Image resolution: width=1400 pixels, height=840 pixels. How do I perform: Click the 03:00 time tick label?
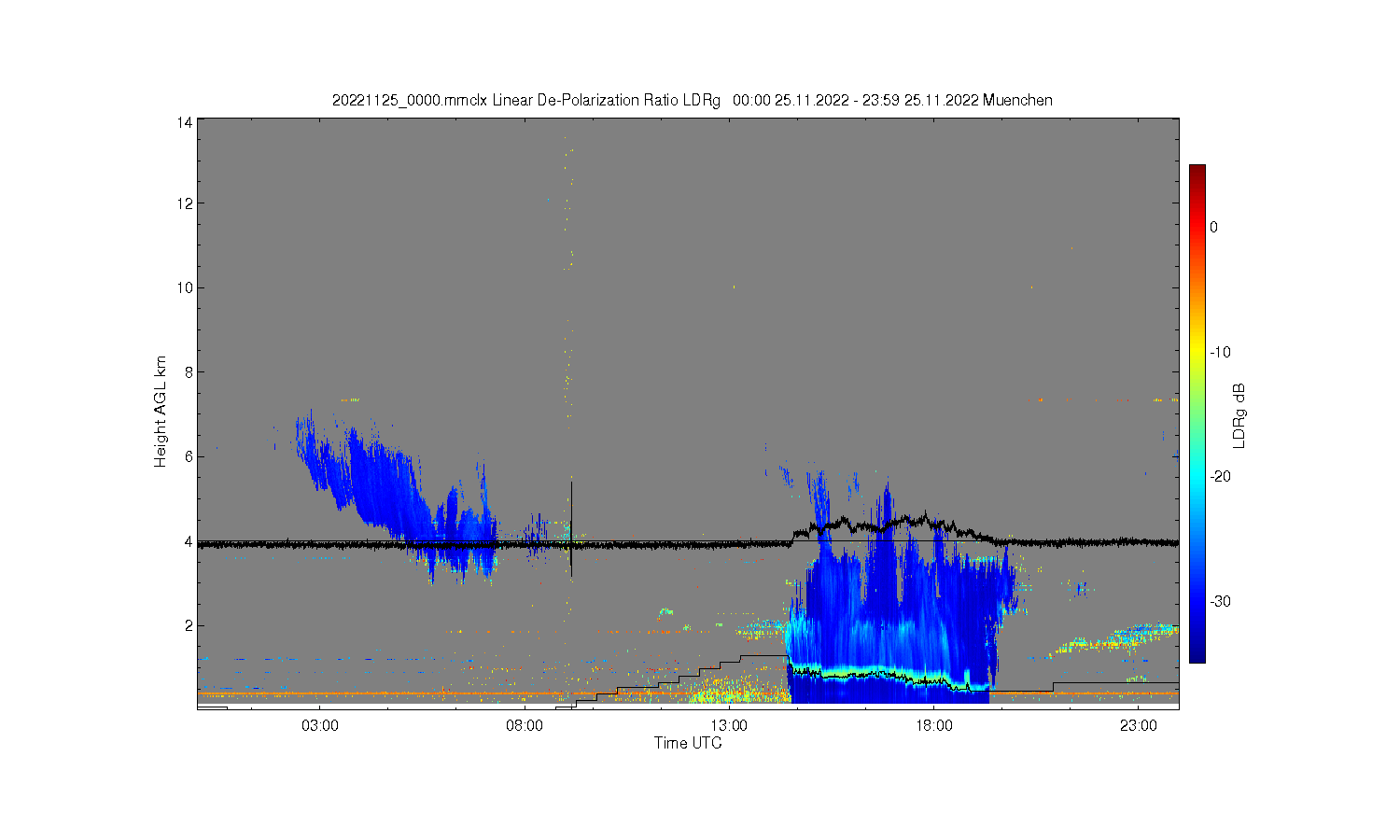point(320,725)
